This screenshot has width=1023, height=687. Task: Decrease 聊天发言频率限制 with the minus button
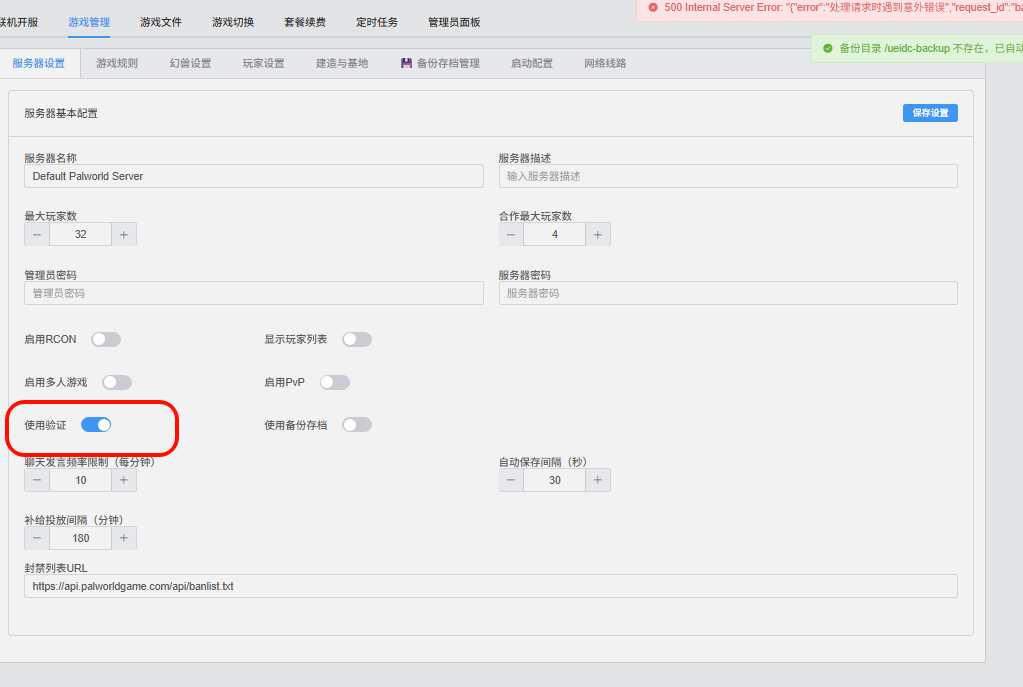click(x=37, y=480)
